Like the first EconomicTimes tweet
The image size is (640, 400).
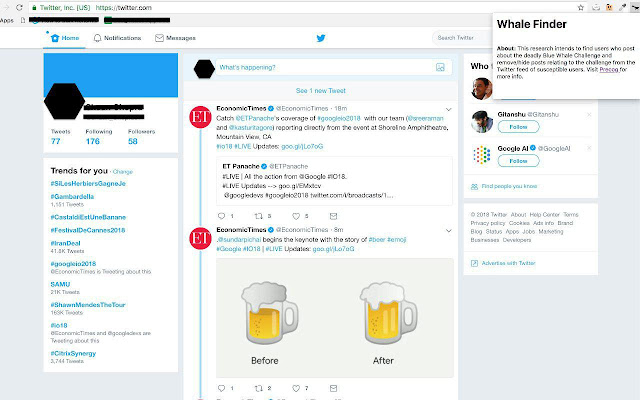point(296,216)
